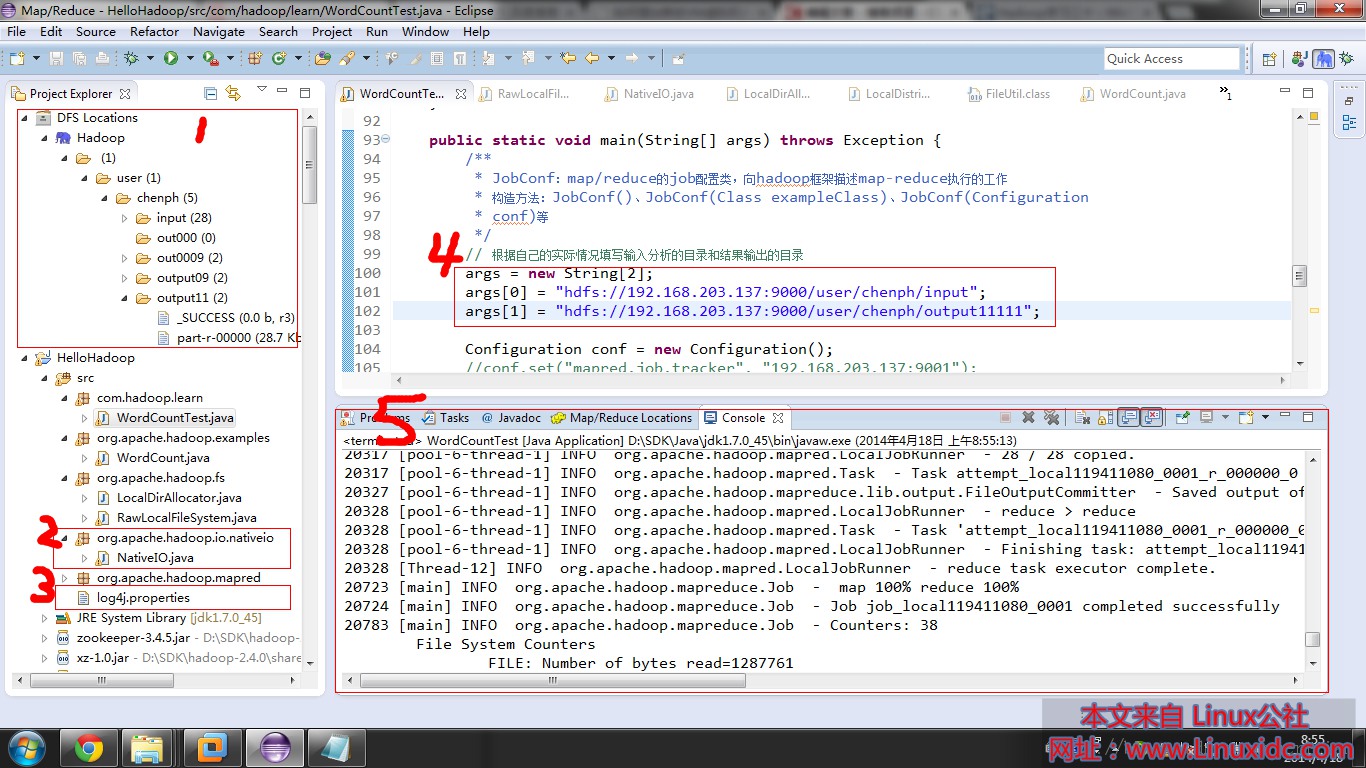Viewport: 1366px width, 768px height.
Task: Click the Save All icon
Action: click(80, 58)
